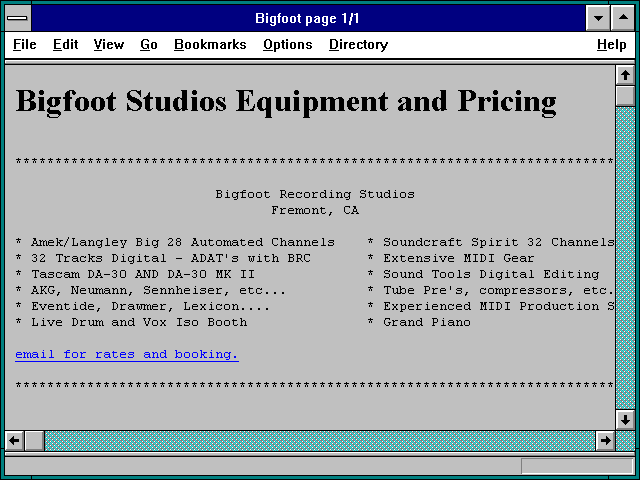Follow the email for rates and booking link

[127, 354]
